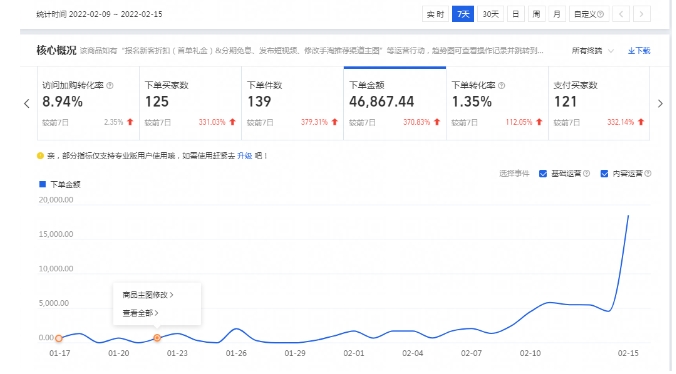Image resolution: width=676 pixels, height=374 pixels.
Task: Click the 选择事件 label
Action: tap(514, 174)
